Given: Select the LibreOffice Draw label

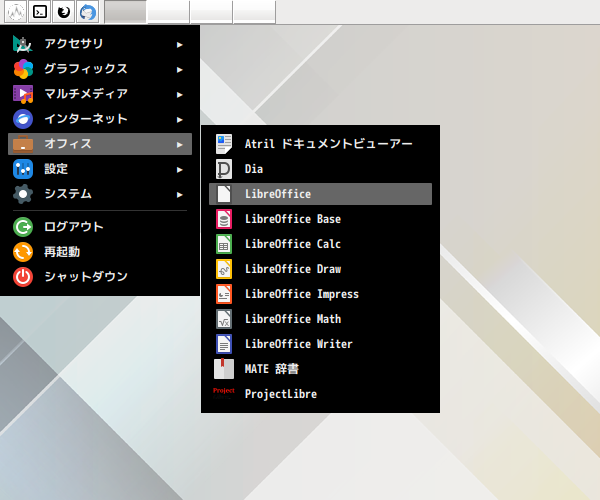Looking at the screenshot, I should (293, 269).
